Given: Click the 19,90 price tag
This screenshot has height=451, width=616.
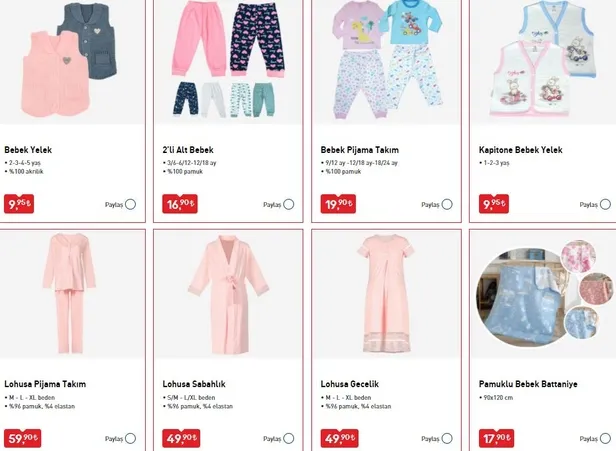Looking at the screenshot, I should 338,204.
